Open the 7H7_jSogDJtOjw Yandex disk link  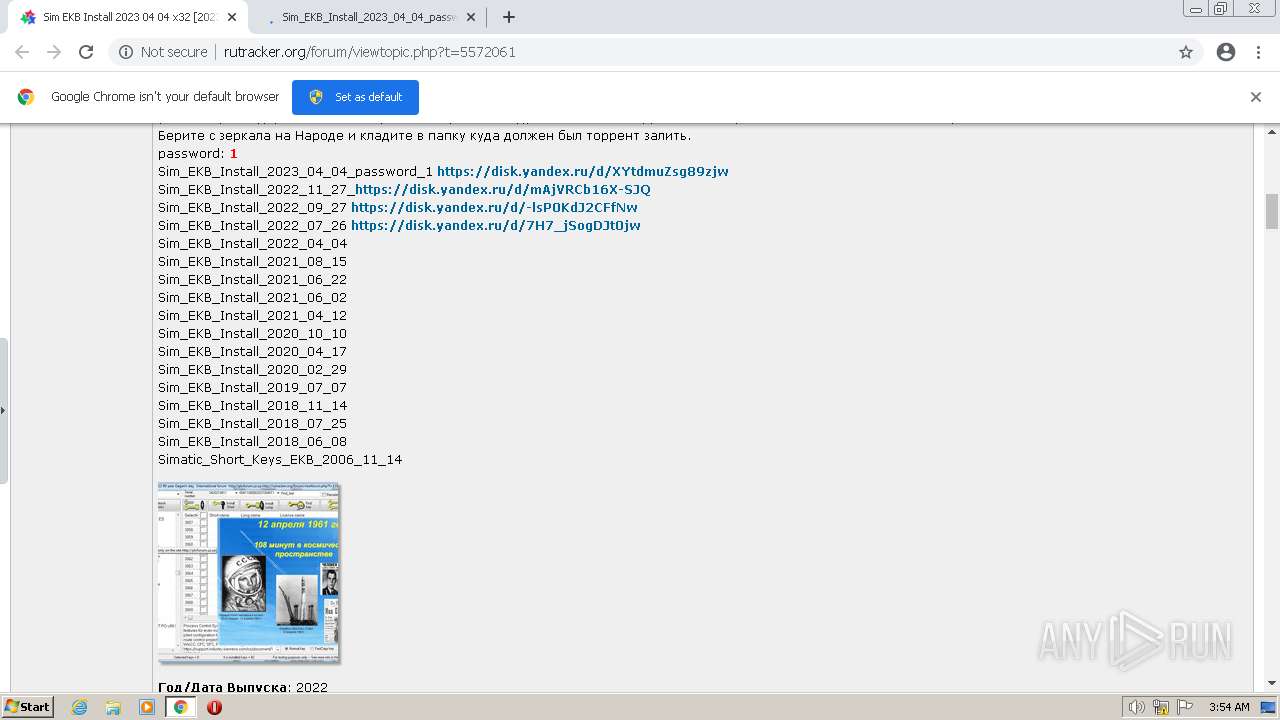496,225
